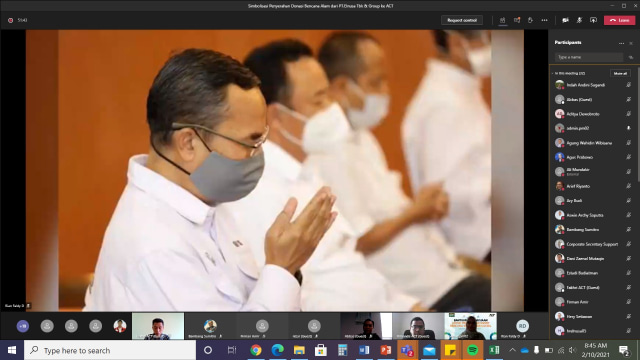Screen dimensions: 640x360
Task: Click avatar of Dani Zaenal Mutaqin
Action: click(559, 258)
